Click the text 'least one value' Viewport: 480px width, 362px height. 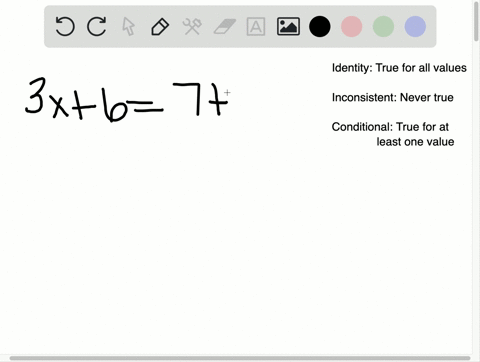point(415,142)
